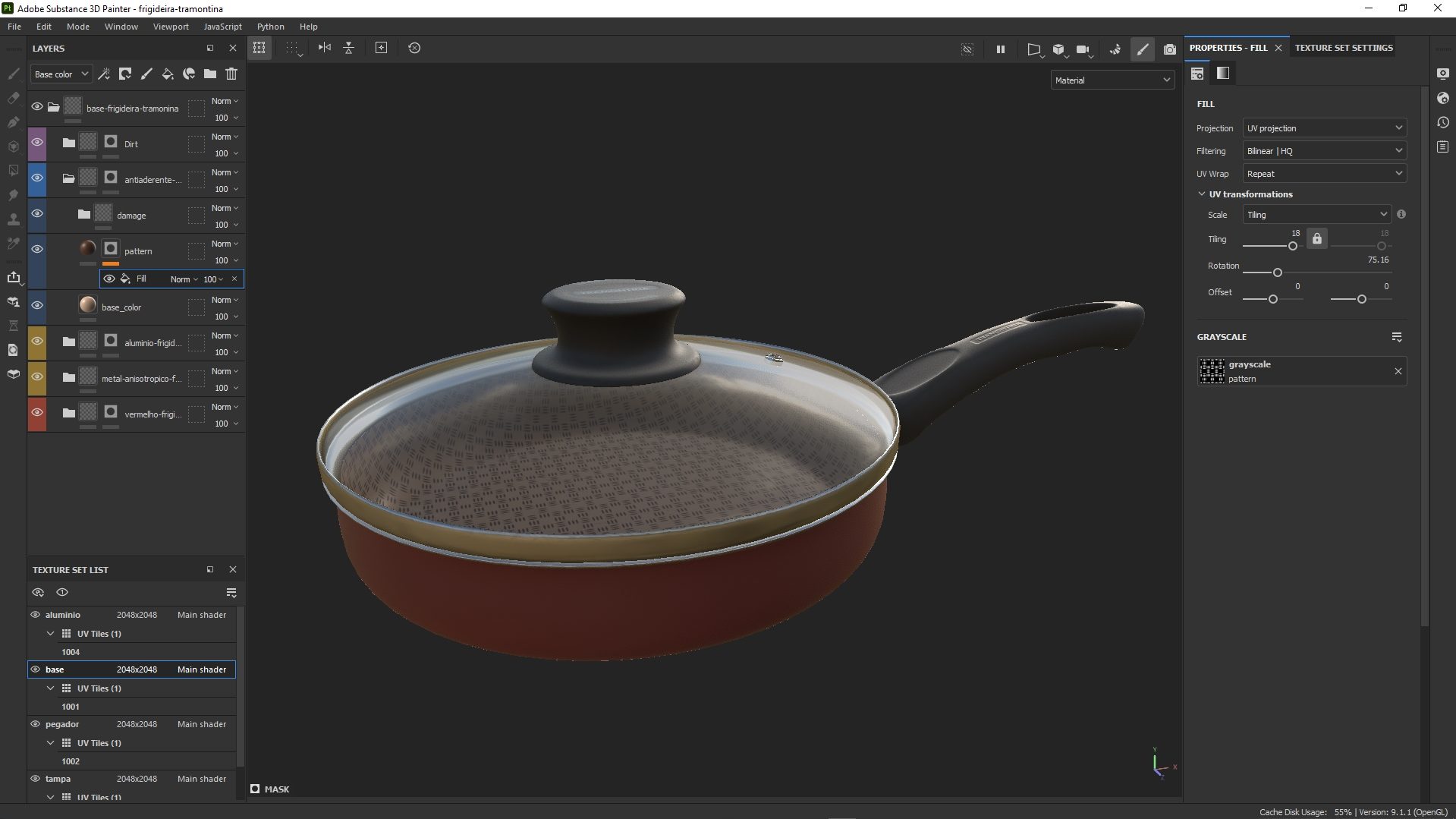
Task: Open the Viewport menu
Action: pyautogui.click(x=170, y=27)
